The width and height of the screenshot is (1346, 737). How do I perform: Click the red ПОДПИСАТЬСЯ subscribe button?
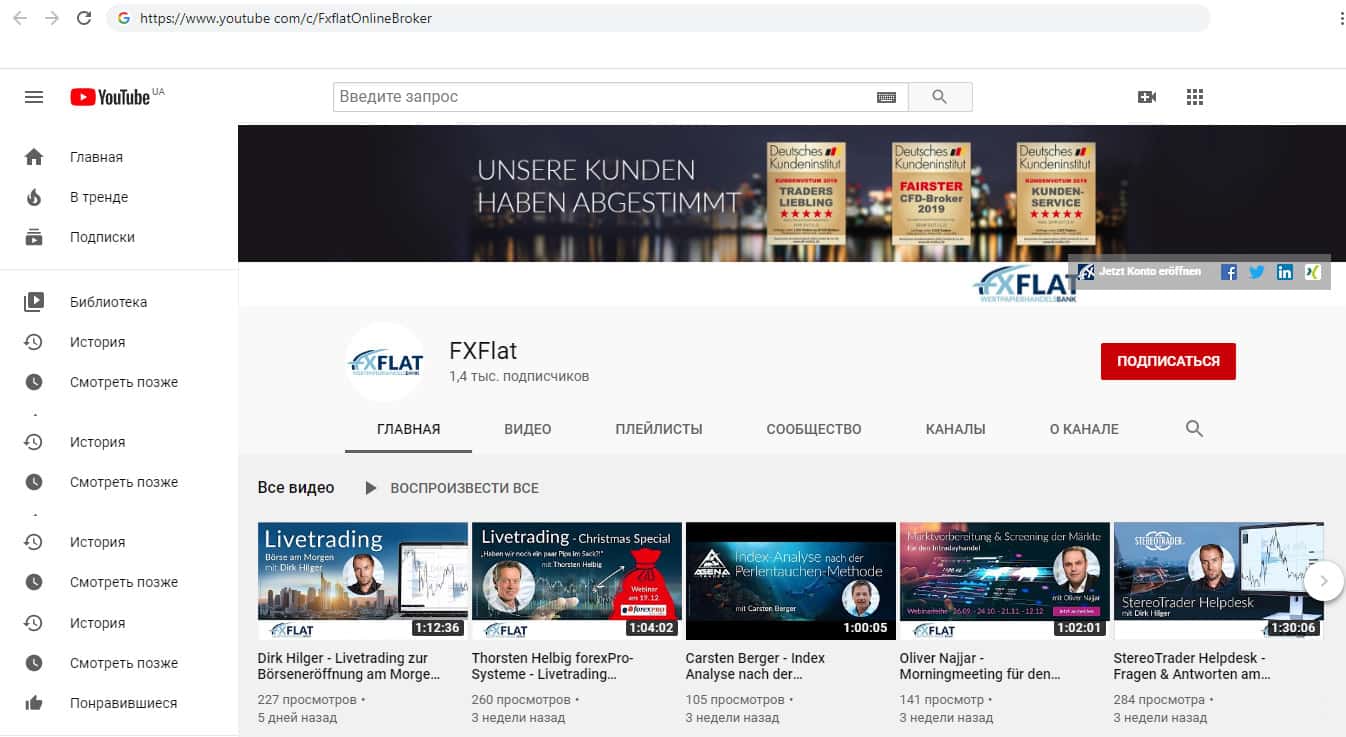(x=1168, y=361)
